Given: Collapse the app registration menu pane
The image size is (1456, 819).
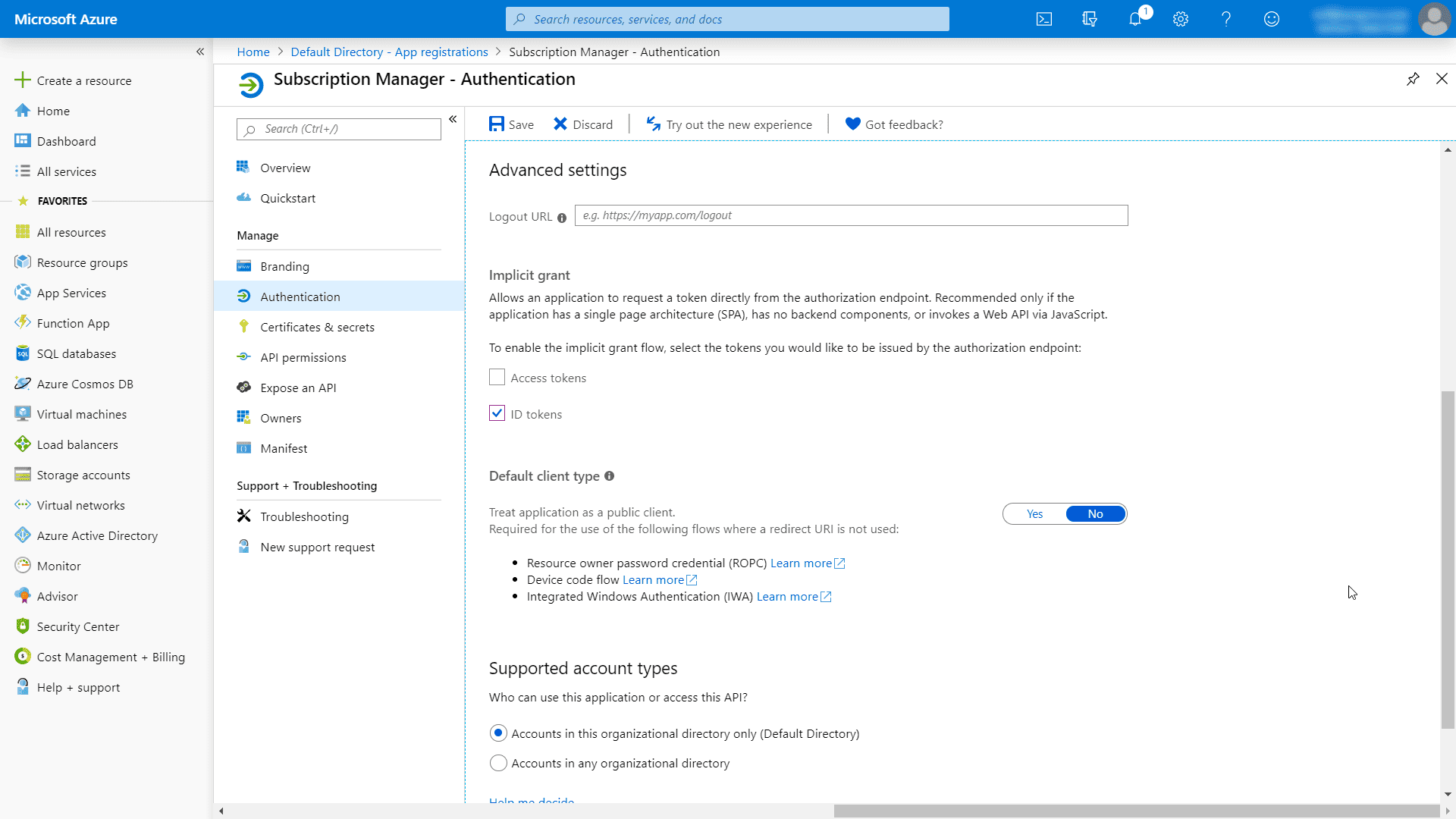Looking at the screenshot, I should click(x=453, y=119).
